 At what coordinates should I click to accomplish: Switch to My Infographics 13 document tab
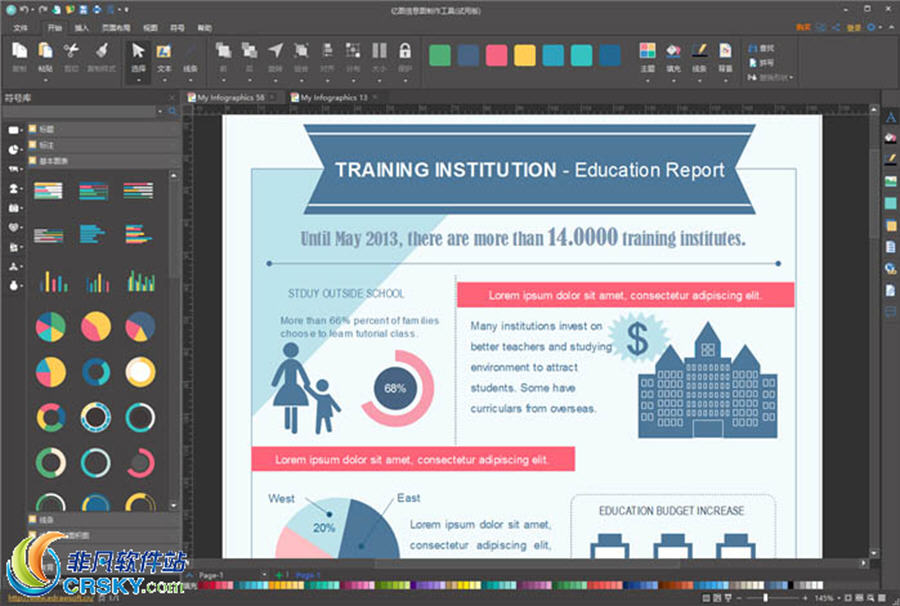click(x=334, y=98)
